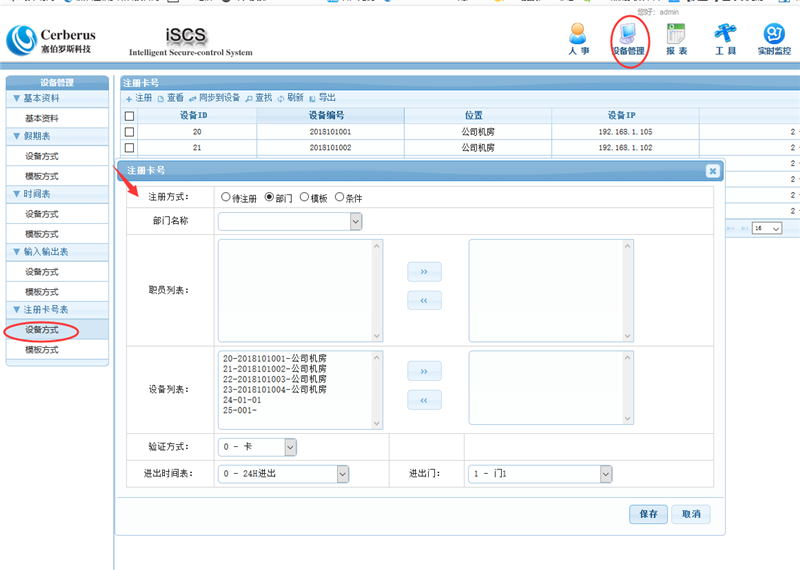The width and height of the screenshot is (800, 570).
Task: Click the 同步到设备 sync toolbar button
Action: tap(214, 98)
